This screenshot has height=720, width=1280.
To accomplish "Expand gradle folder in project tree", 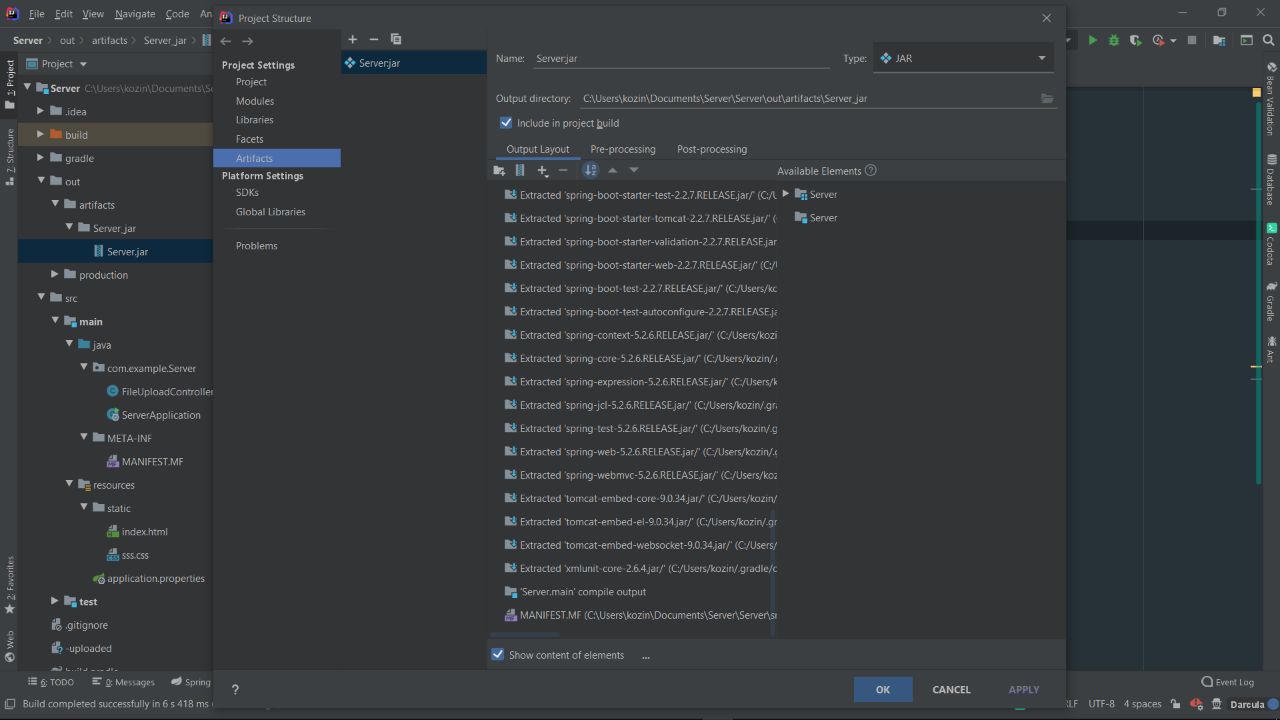I will click(x=41, y=158).
